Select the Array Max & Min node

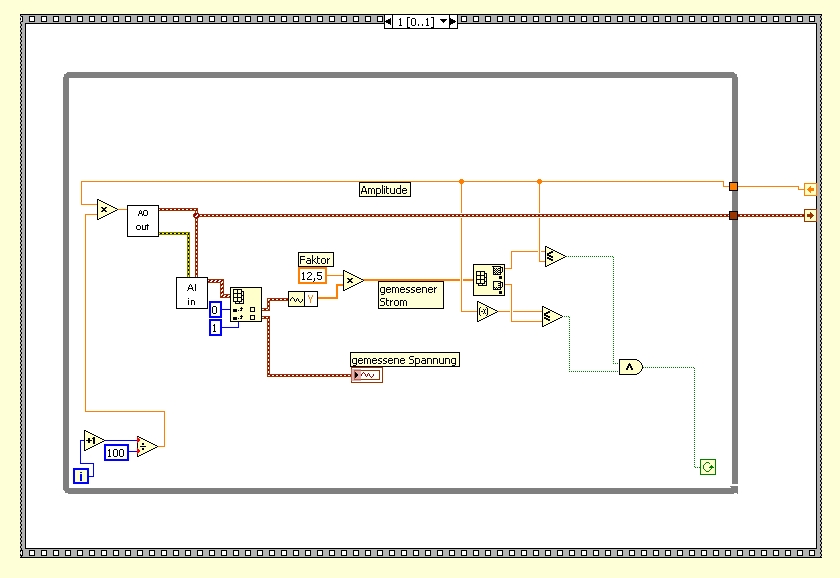point(489,280)
